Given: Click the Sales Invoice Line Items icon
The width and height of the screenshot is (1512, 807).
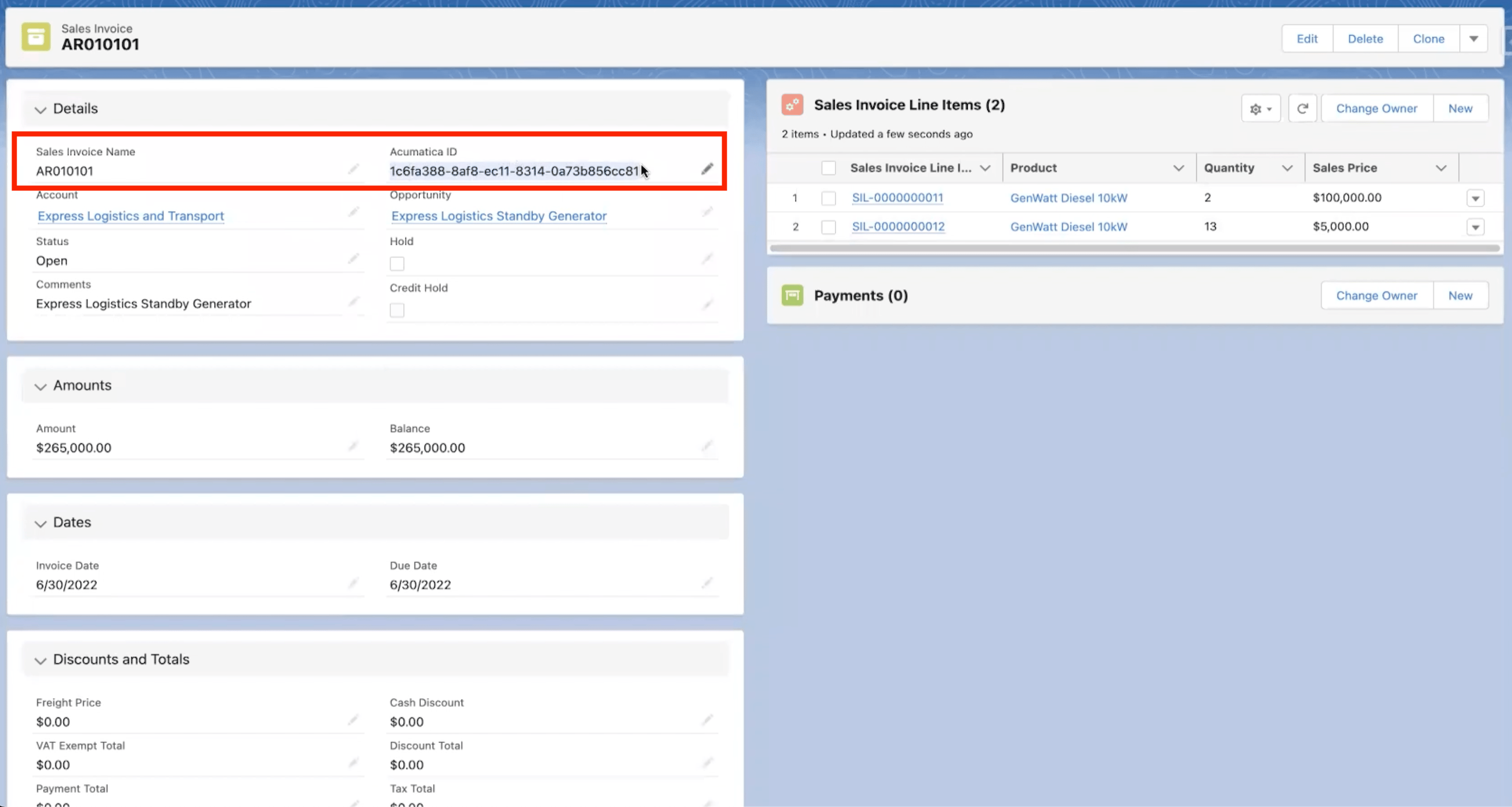Looking at the screenshot, I should 792,105.
